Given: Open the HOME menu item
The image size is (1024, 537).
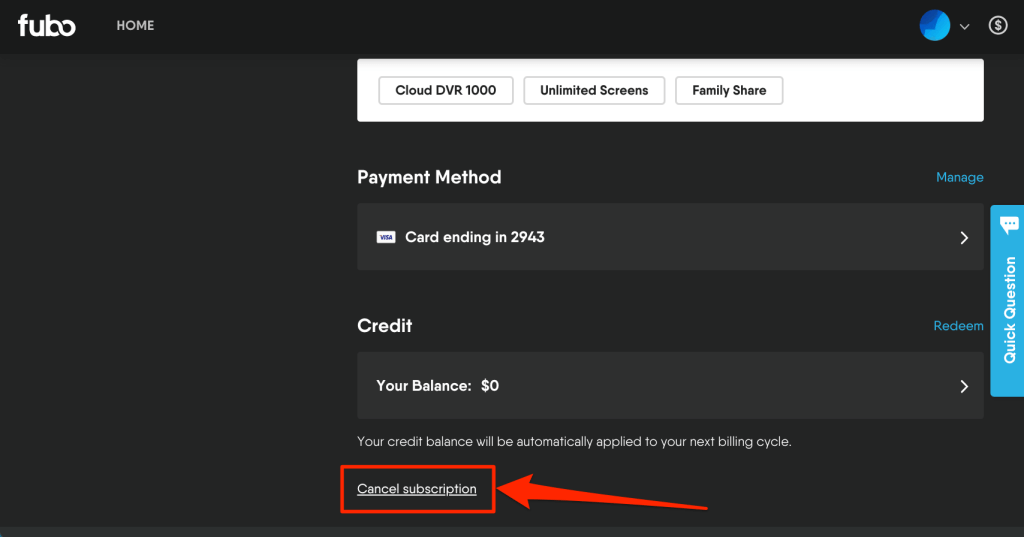Looking at the screenshot, I should click(135, 26).
